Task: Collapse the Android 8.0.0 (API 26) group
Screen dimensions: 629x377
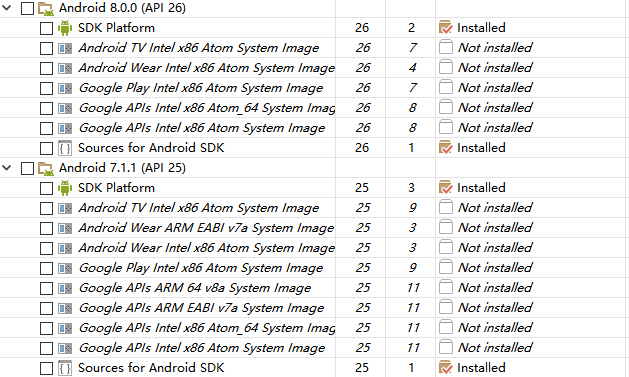Action: click(x=7, y=8)
